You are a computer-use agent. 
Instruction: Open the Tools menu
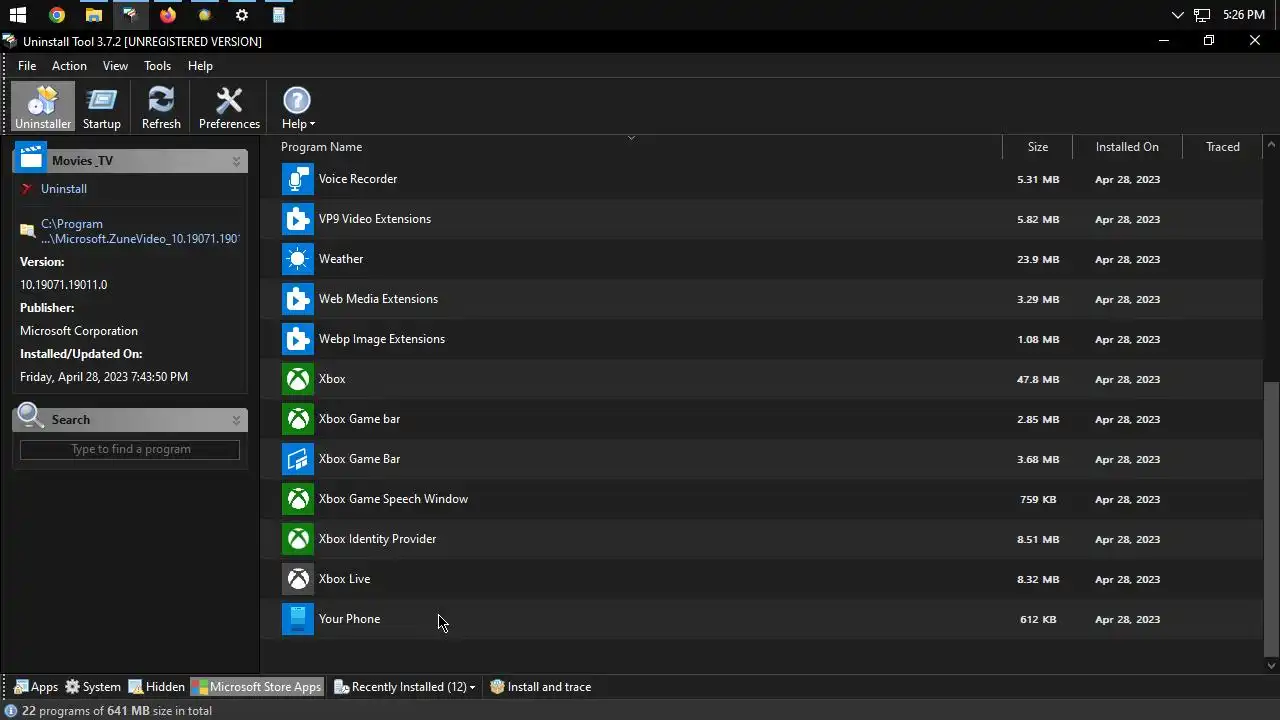click(157, 66)
